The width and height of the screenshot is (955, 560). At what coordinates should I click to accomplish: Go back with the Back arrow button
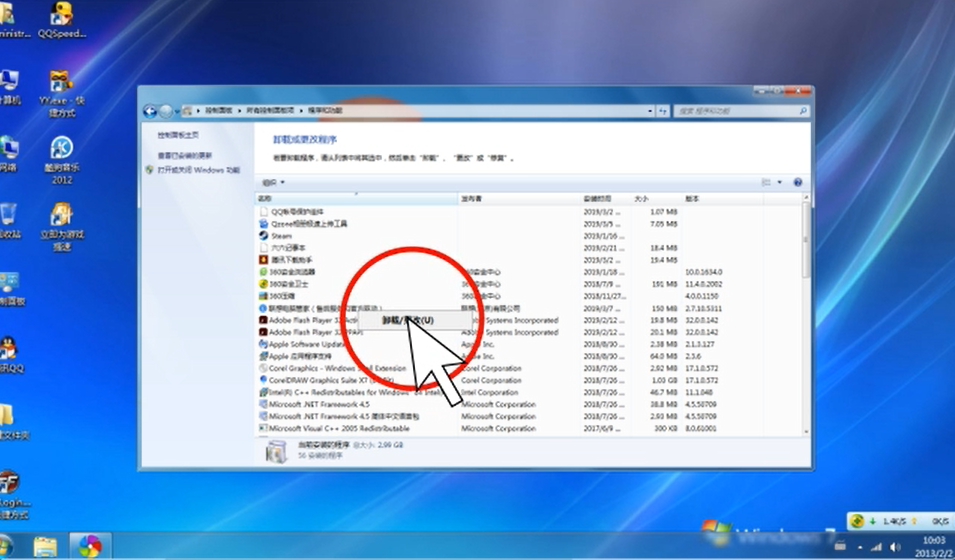pyautogui.click(x=150, y=111)
